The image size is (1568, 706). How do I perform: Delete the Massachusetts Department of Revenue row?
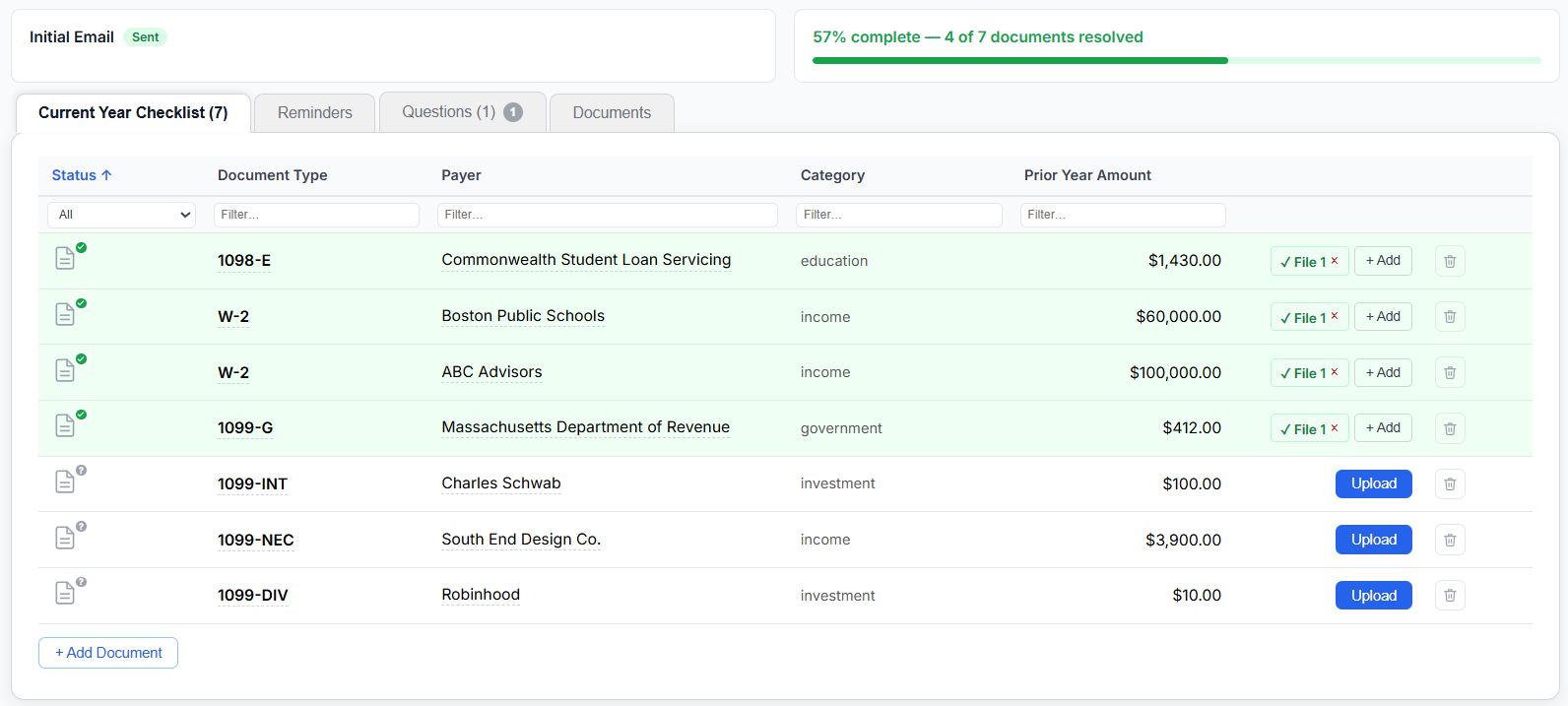pos(1450,428)
